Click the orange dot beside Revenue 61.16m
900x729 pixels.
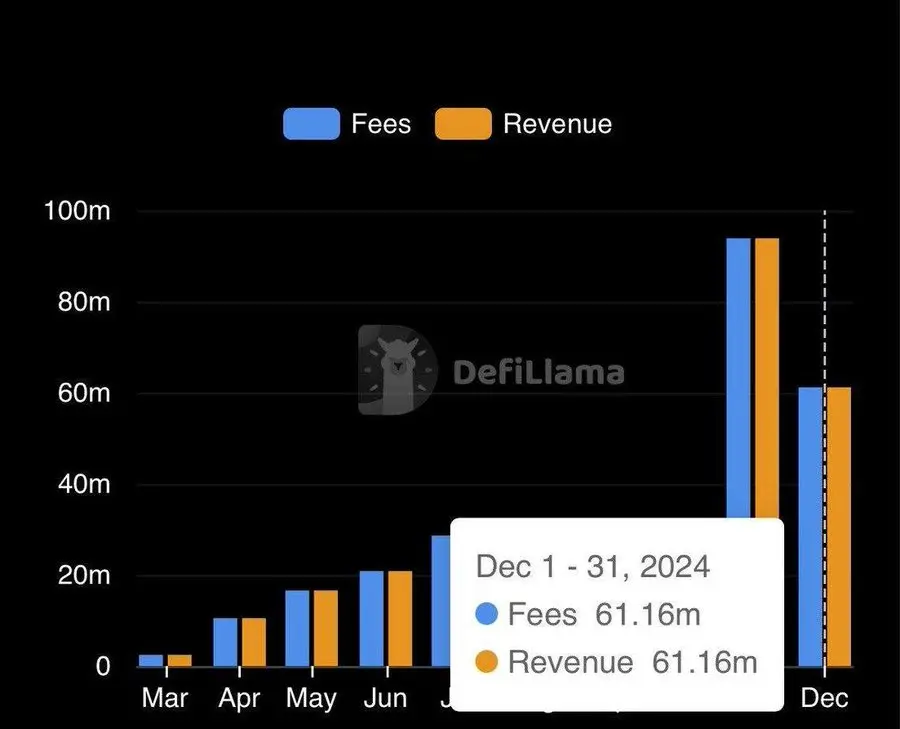[x=487, y=662]
